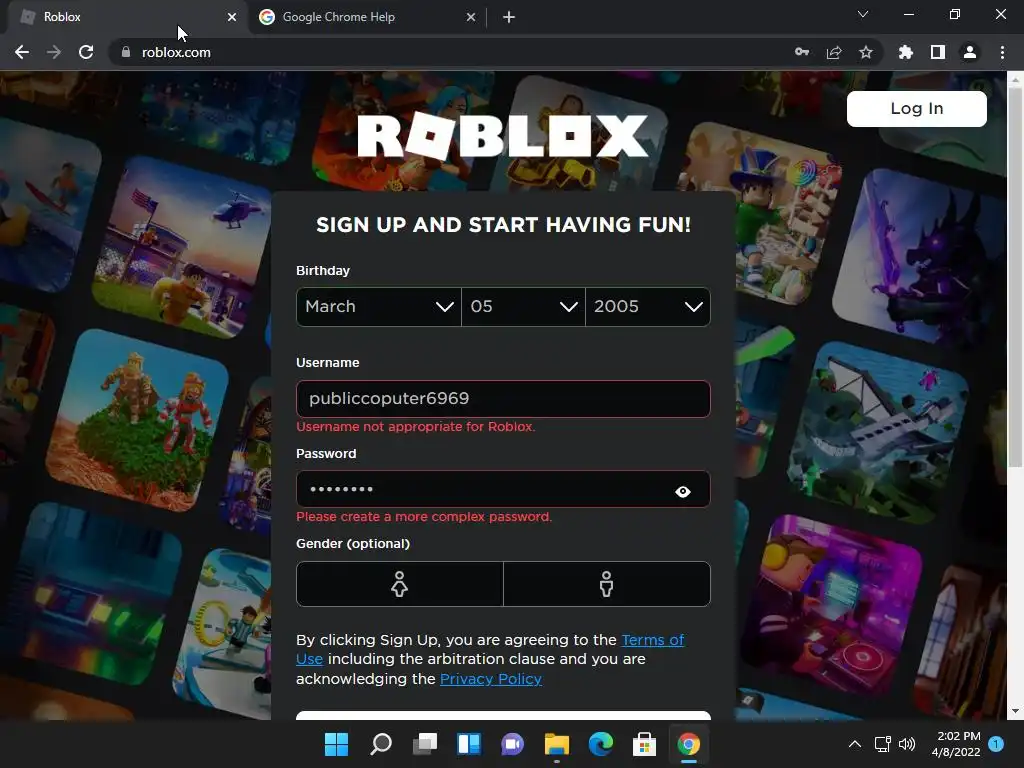Open the Privacy Policy link
The width and height of the screenshot is (1024, 768).
pyautogui.click(x=490, y=679)
